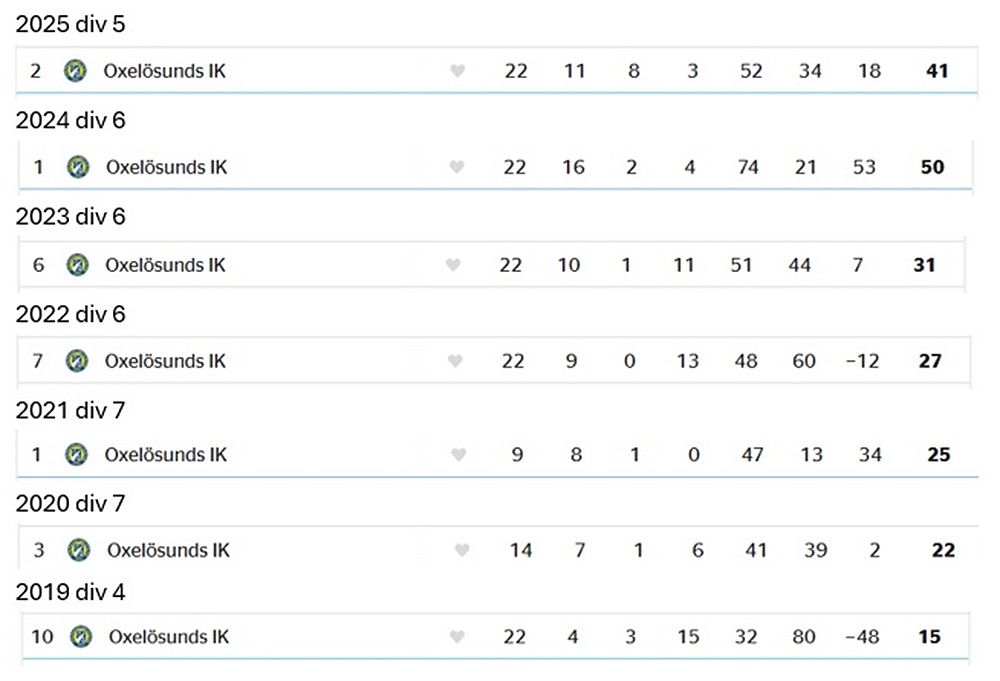The height and width of the screenshot is (681, 1000).
Task: Toggle favorite heart in 2025 div 5 row
Action: [458, 71]
